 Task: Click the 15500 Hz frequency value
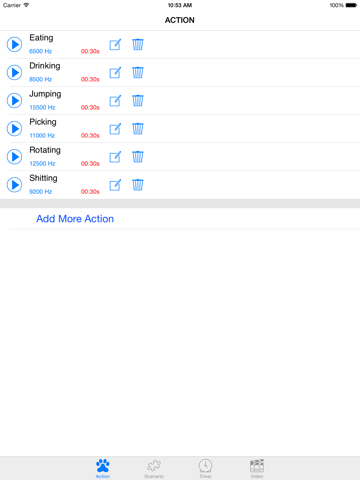[42, 107]
